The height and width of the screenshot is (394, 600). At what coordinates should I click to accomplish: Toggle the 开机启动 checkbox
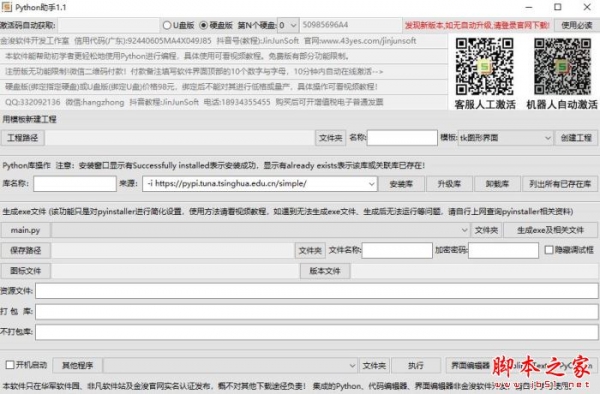tap(10, 365)
